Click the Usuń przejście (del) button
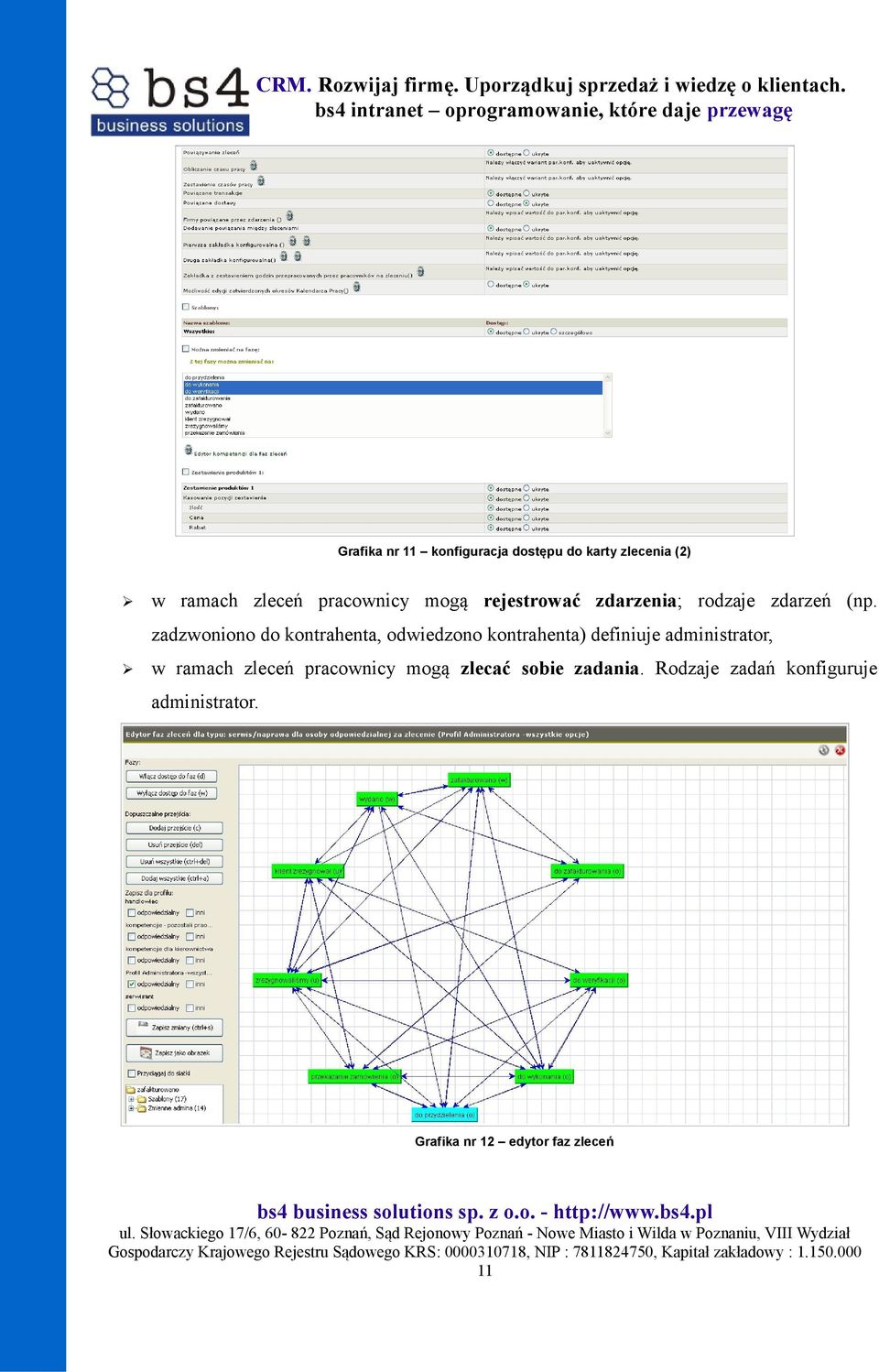 tap(174, 844)
